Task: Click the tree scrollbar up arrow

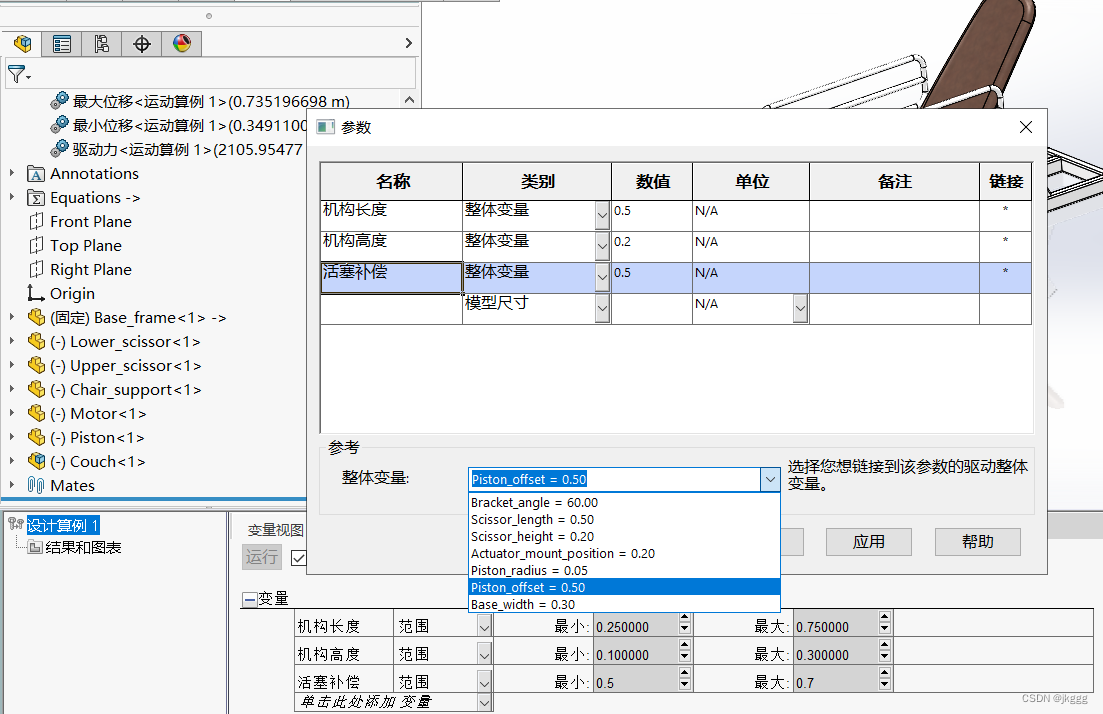Action: [409, 100]
